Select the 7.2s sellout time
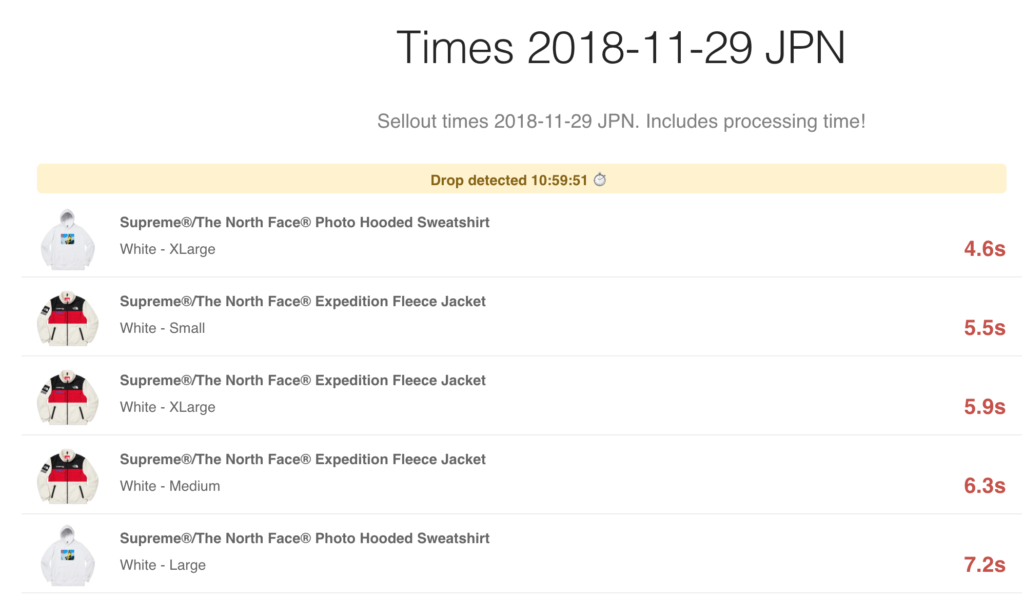The height and width of the screenshot is (598, 1024). [984, 565]
